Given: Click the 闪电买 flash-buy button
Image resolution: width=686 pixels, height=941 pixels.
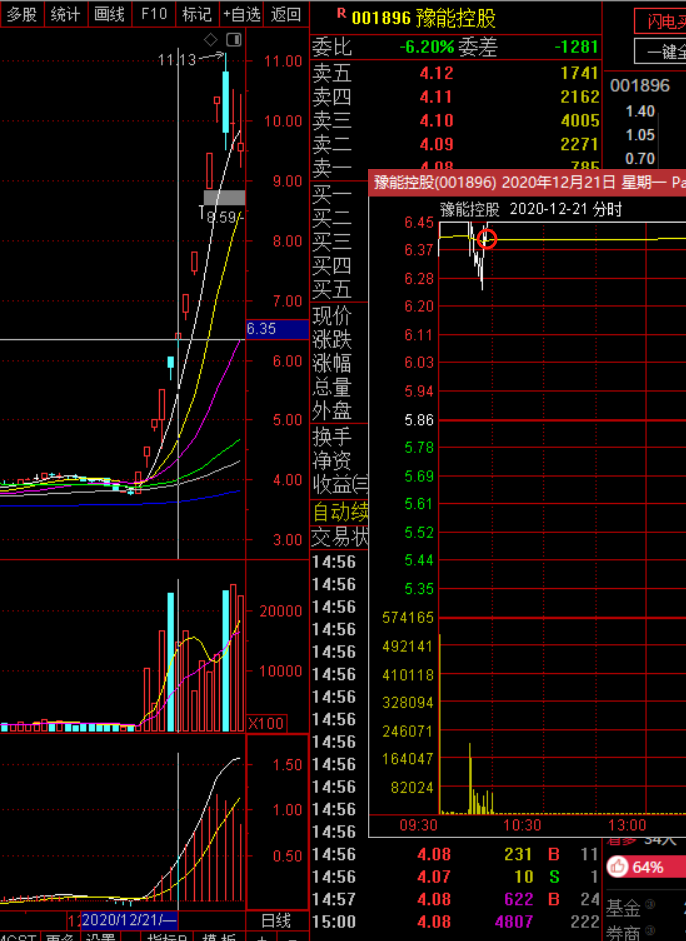Looking at the screenshot, I should (661, 22).
